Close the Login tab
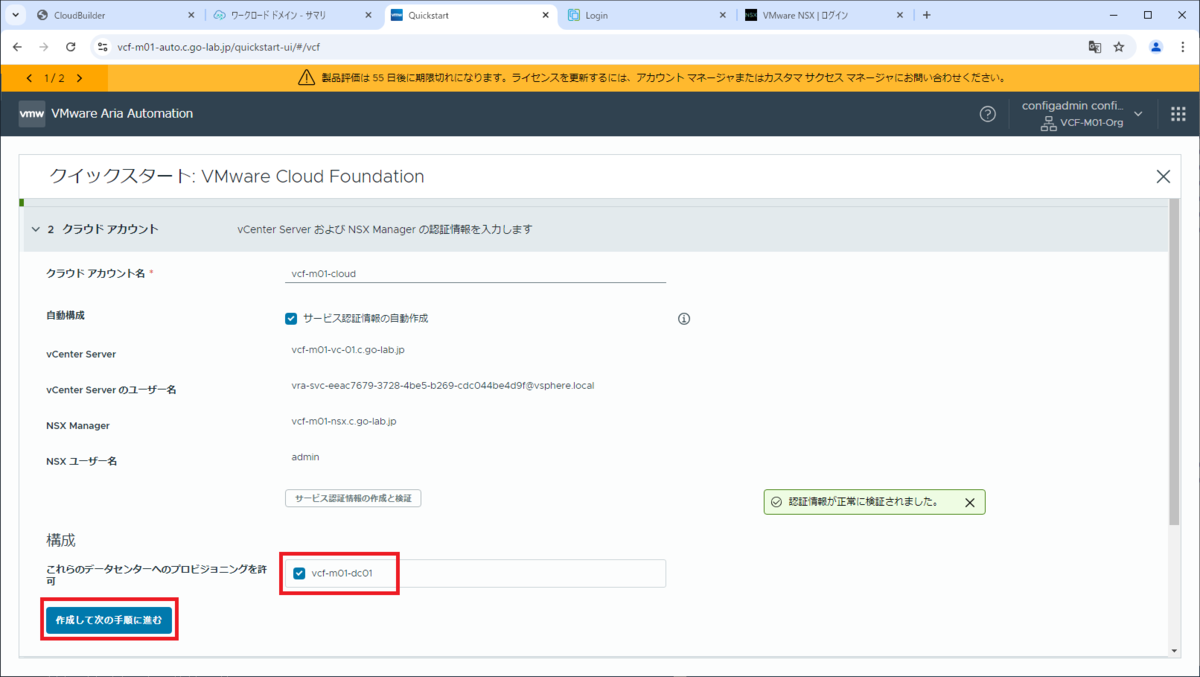 [723, 15]
